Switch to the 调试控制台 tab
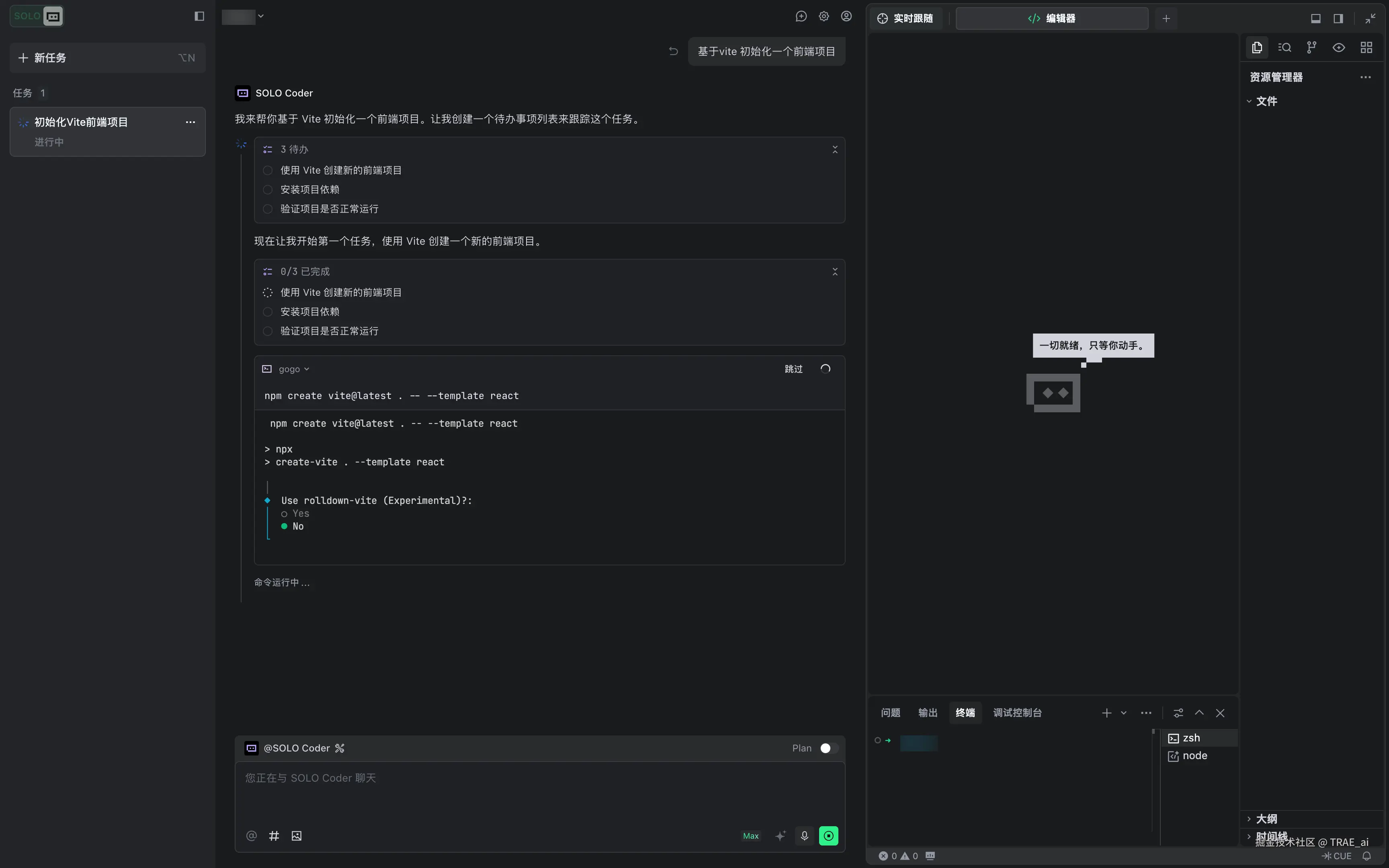This screenshot has height=868, width=1389. [1017, 712]
